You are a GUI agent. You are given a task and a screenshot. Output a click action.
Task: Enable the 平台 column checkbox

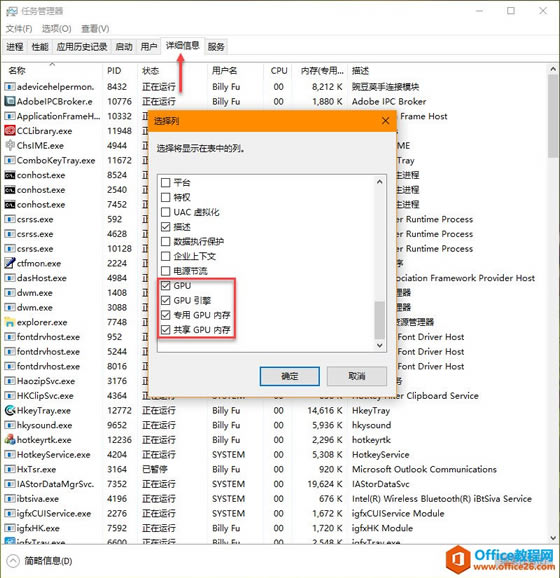(x=166, y=182)
